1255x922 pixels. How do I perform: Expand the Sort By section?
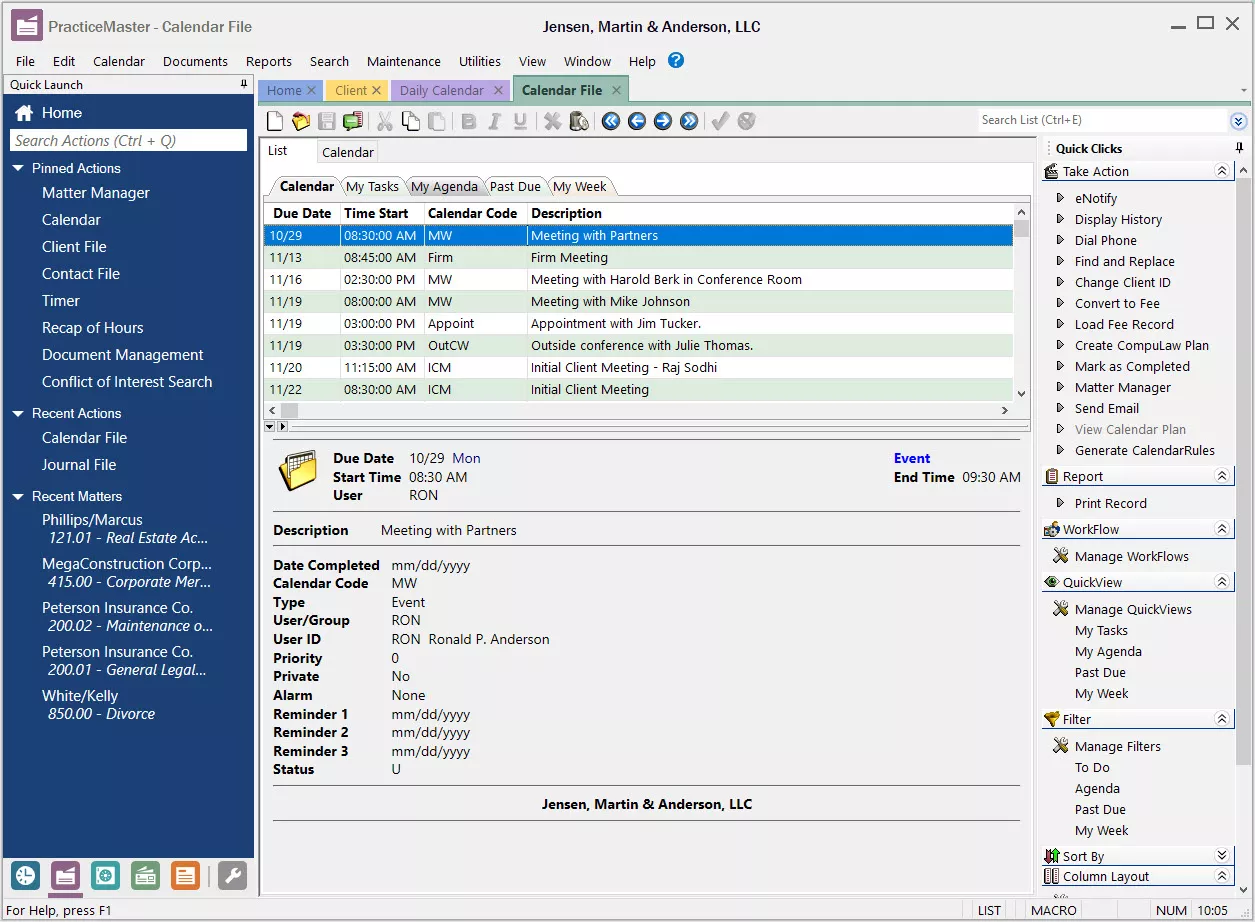point(1222,855)
